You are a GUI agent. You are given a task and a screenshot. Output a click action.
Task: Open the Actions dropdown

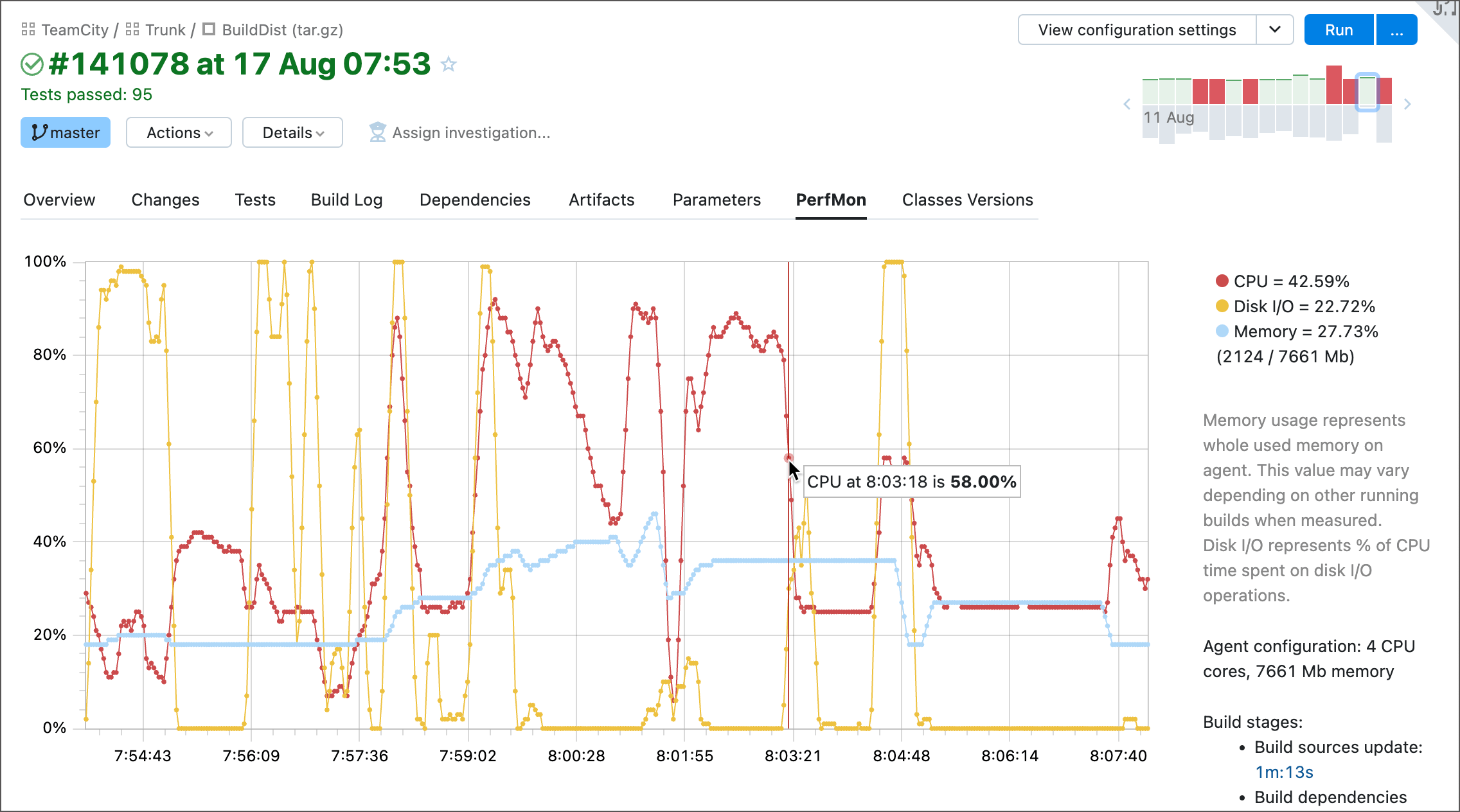coord(179,132)
